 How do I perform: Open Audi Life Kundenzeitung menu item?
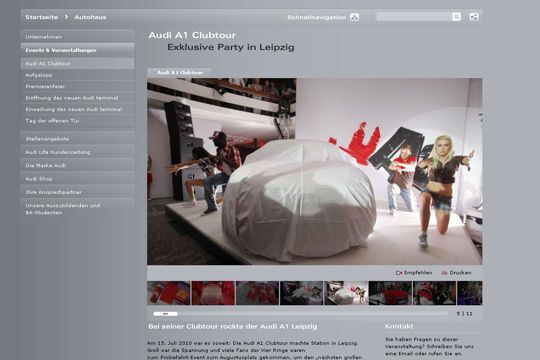tap(77, 152)
